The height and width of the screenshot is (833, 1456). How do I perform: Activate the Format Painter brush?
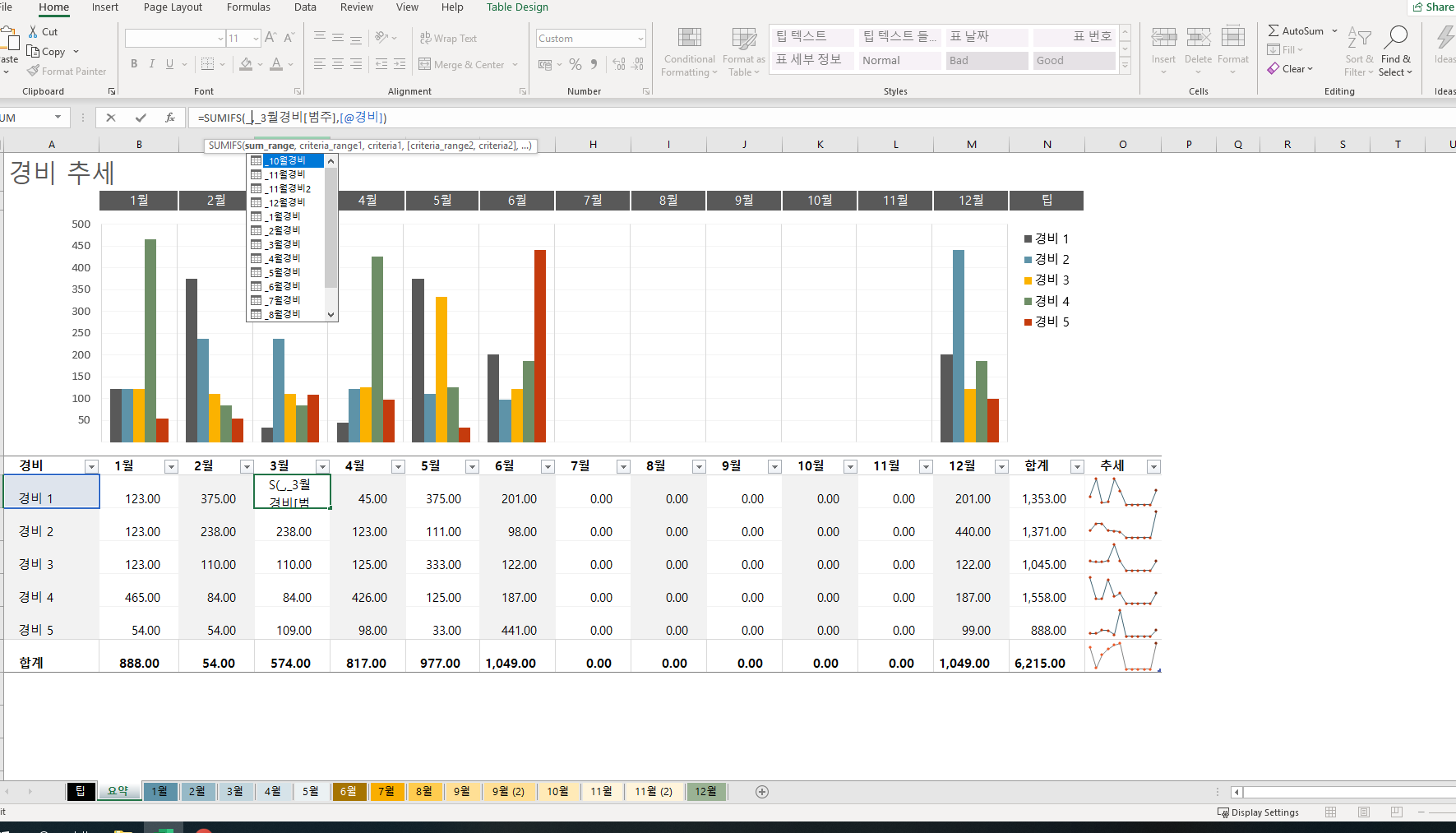point(34,71)
